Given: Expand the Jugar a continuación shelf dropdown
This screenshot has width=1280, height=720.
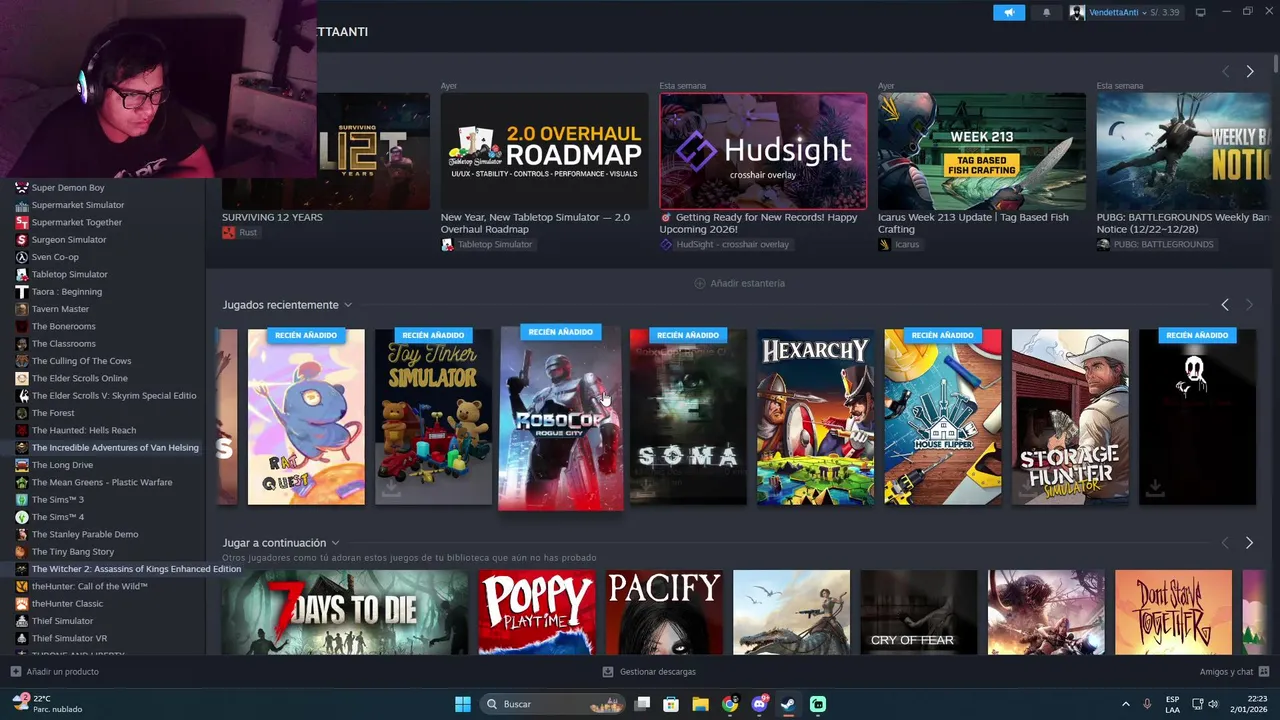Looking at the screenshot, I should pos(335,543).
